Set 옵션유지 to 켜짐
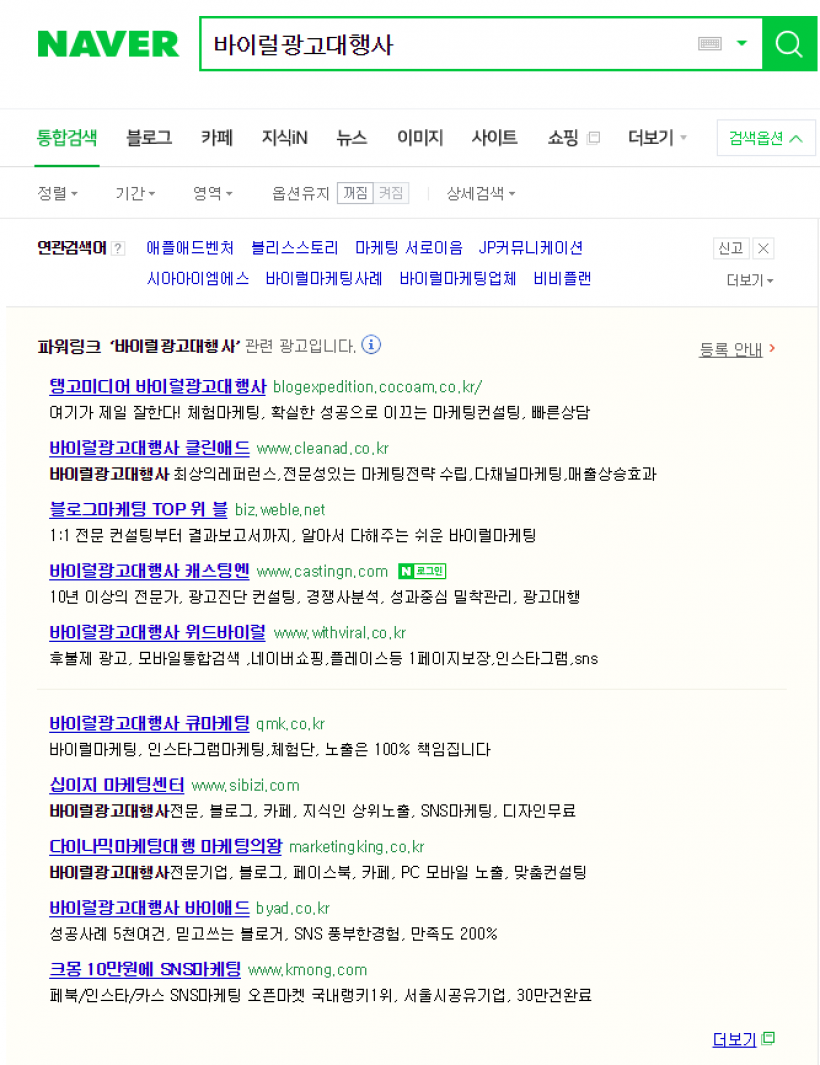 click(391, 193)
